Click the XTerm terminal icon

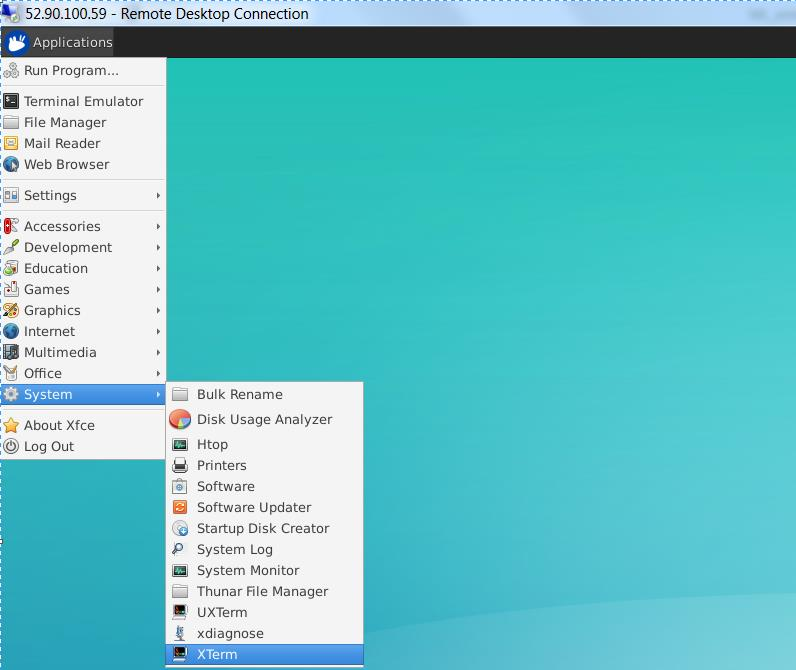[x=180, y=654]
